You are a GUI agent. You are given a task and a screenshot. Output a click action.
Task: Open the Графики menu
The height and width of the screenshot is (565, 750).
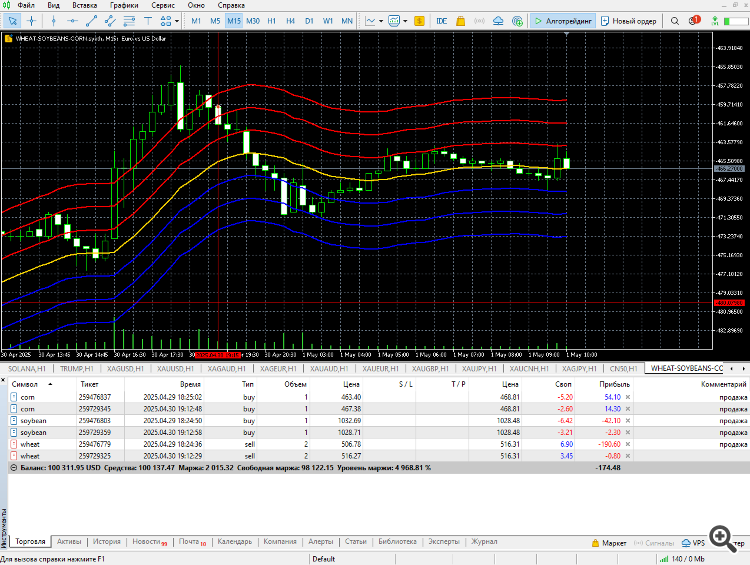[x=124, y=5]
